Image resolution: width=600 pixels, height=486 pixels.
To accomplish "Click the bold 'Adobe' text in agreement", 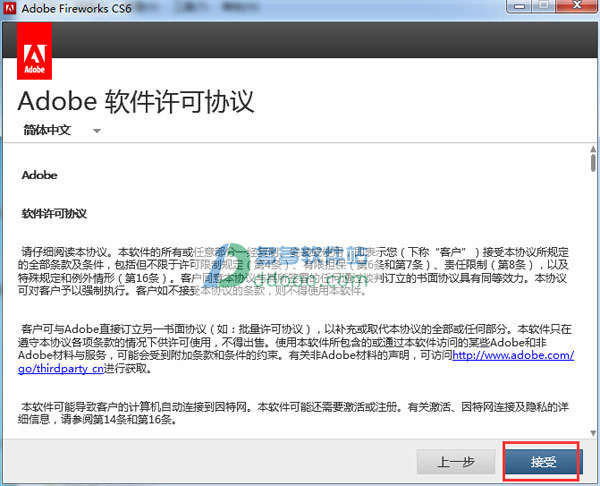I will (39, 175).
